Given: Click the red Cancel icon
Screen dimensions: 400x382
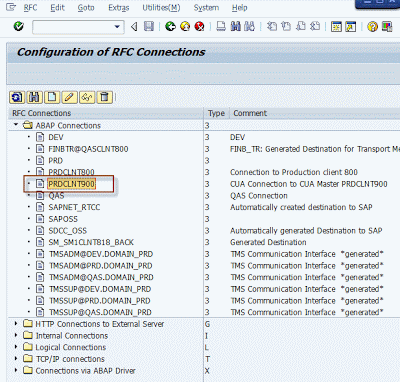Looking at the screenshot, I should coord(199,26).
